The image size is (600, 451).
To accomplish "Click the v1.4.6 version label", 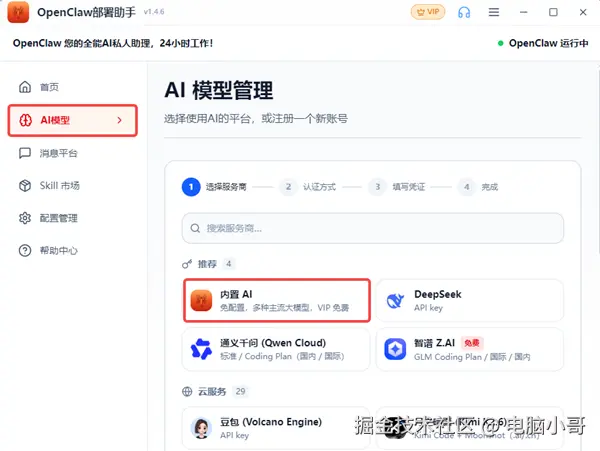I will click(x=154, y=12).
